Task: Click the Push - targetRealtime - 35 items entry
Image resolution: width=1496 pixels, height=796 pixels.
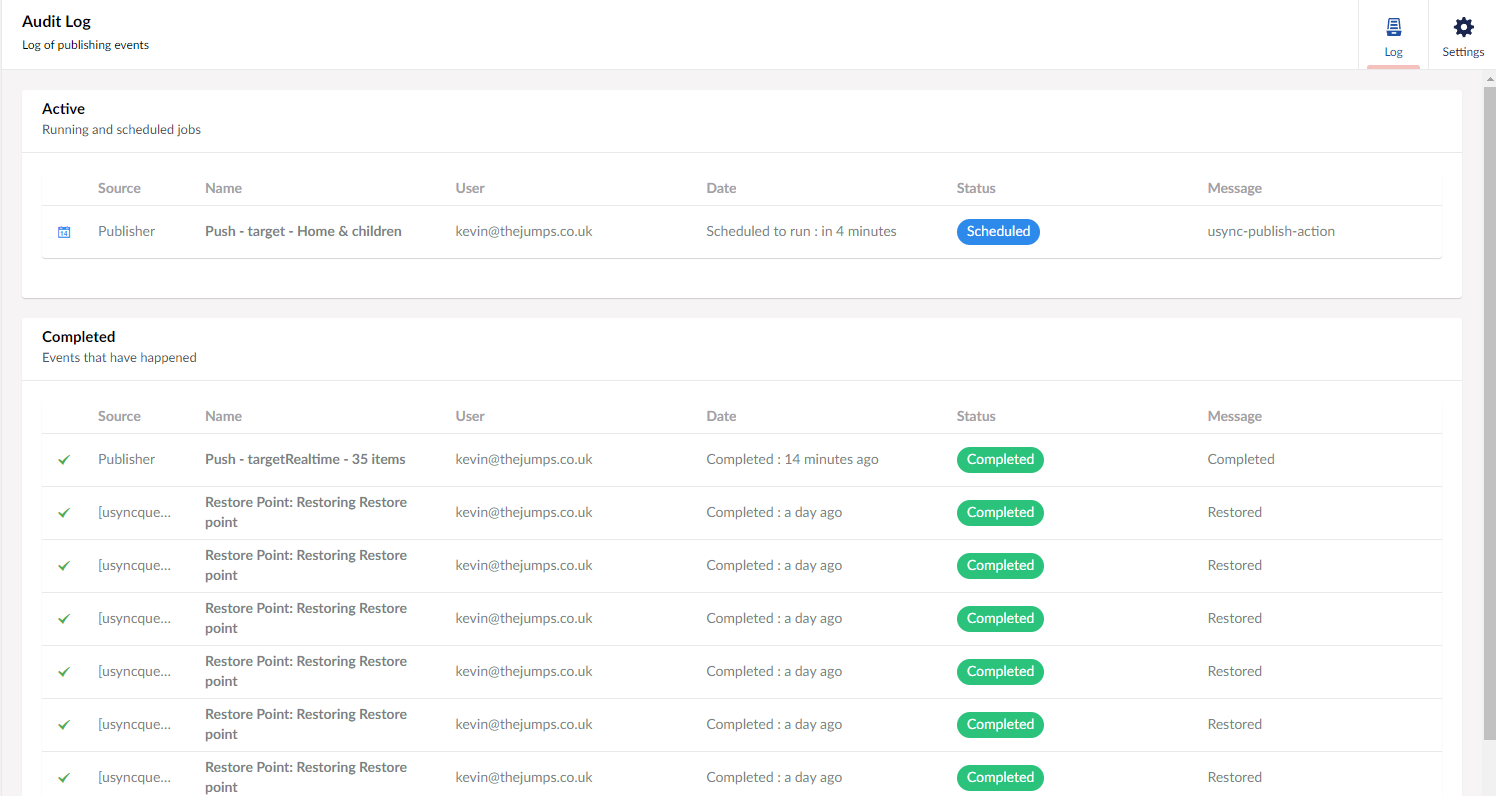Action: (x=305, y=459)
